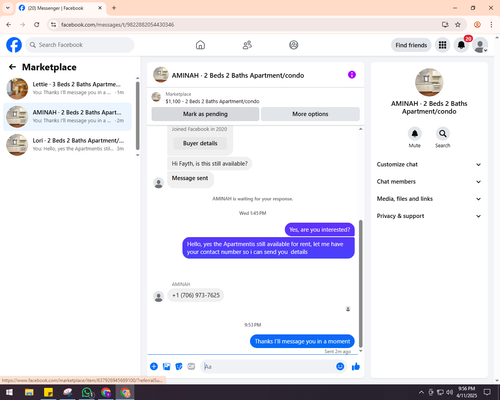The width and height of the screenshot is (500, 400).
Task: Click the 'Thanks I'll message you in a moment' bubble
Action: [302, 341]
